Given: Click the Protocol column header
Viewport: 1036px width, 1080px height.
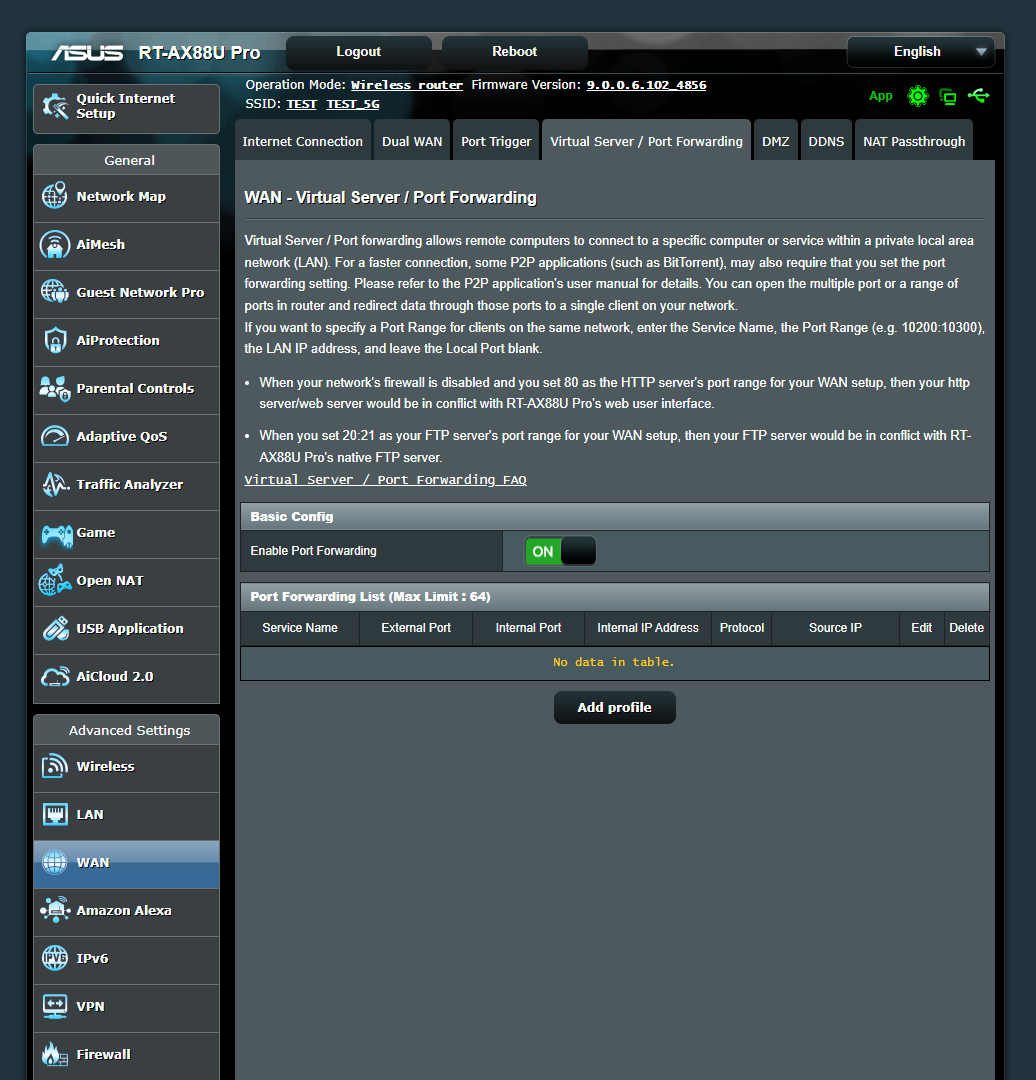Looking at the screenshot, I should [x=742, y=627].
